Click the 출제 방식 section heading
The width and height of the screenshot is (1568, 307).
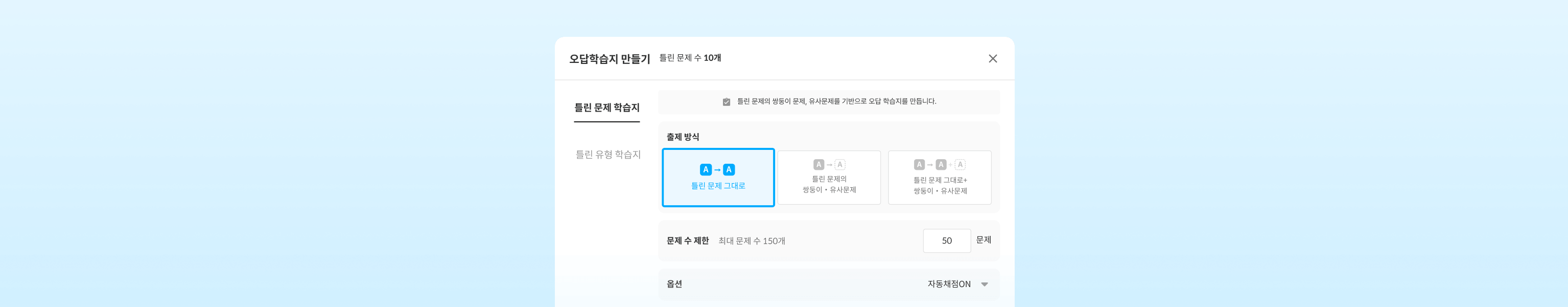683,137
